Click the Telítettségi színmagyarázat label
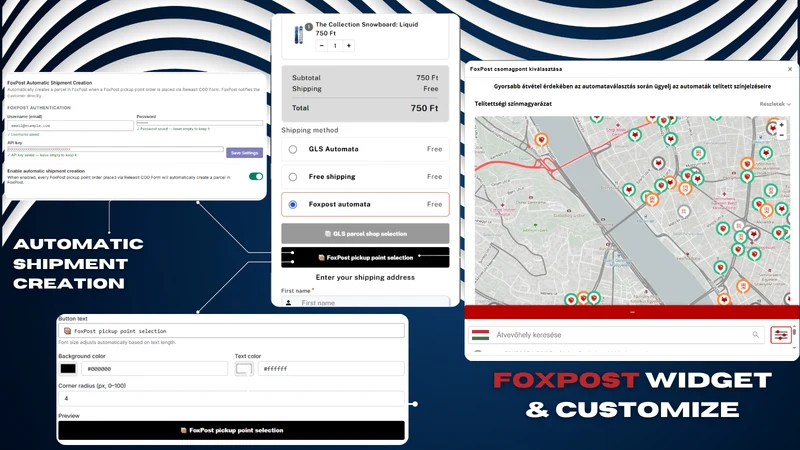 pos(513,104)
